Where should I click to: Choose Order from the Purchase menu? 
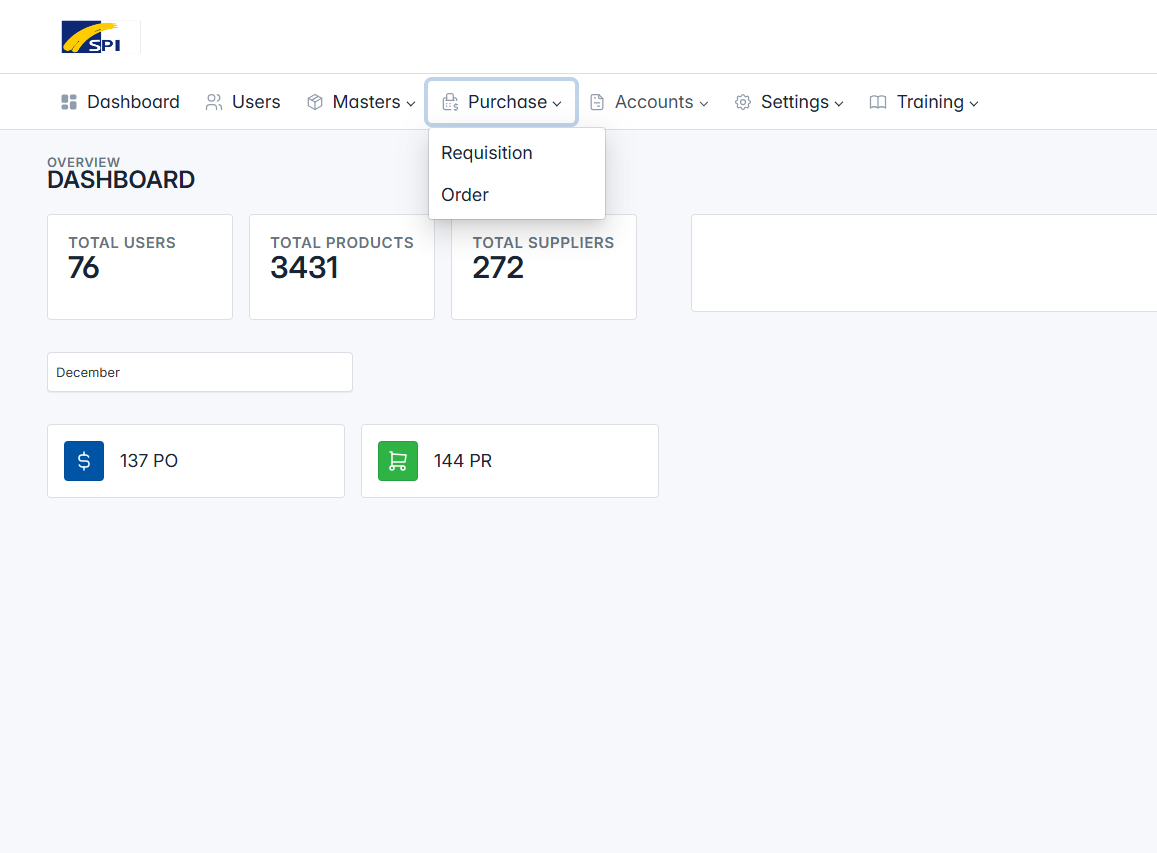tap(465, 195)
